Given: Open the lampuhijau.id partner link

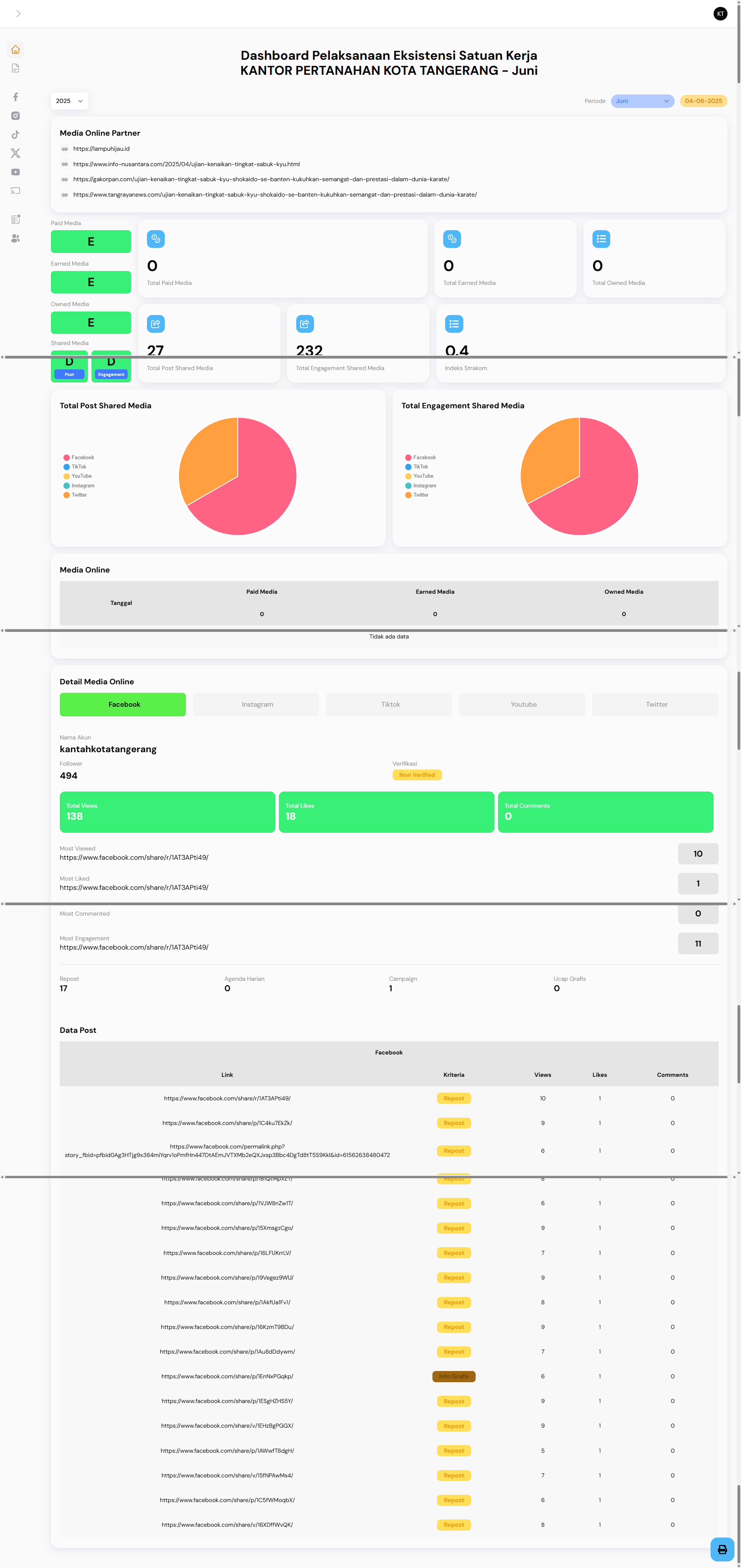Looking at the screenshot, I should click(x=101, y=148).
